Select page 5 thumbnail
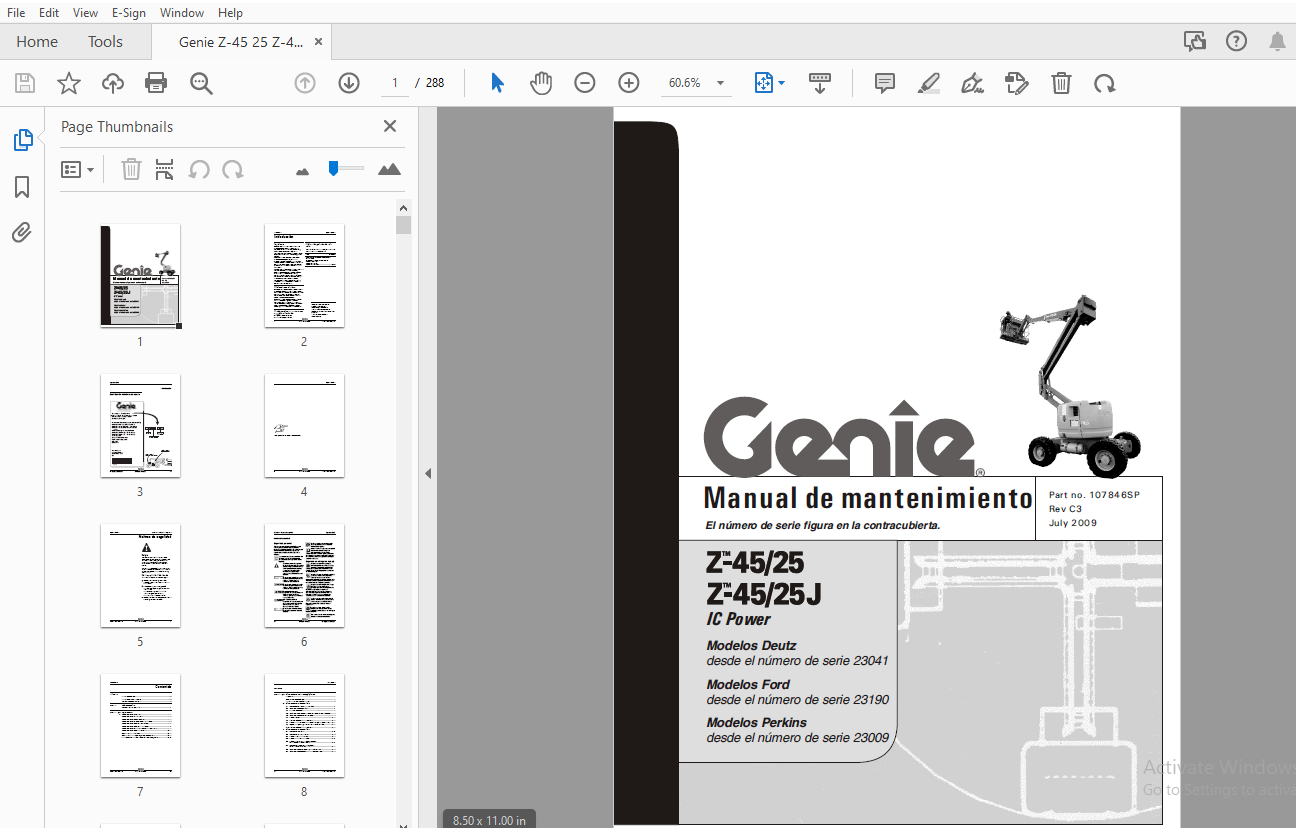Screen dimensions: 1296x828 140,575
